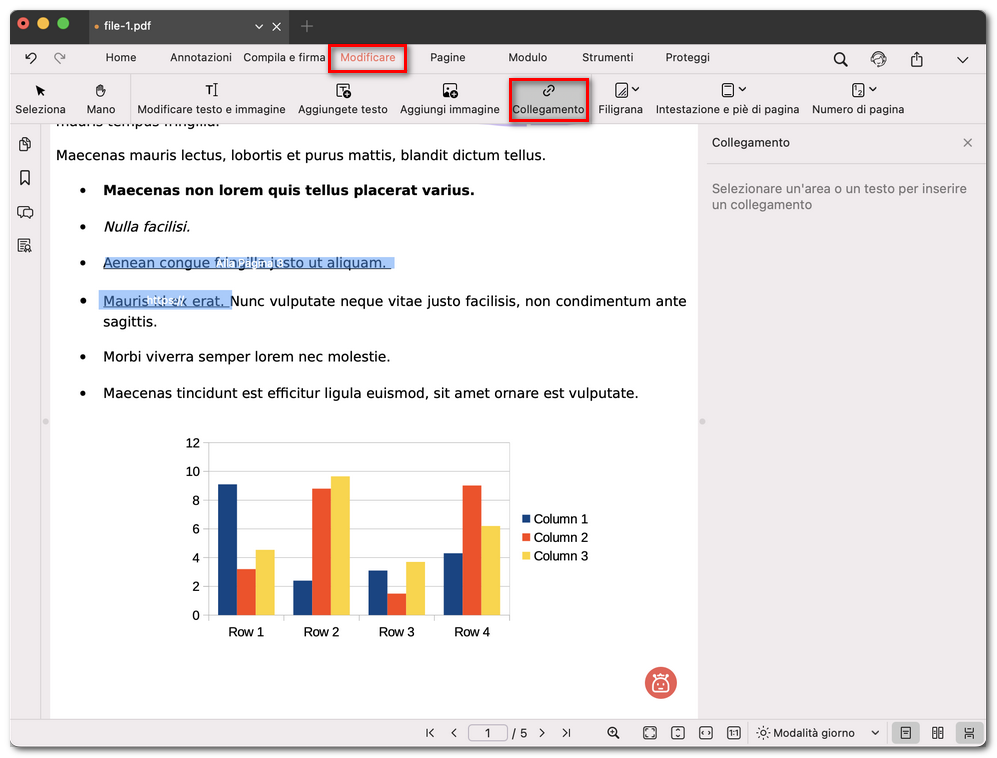Open the bookmarks panel in left sidebar
997x758 pixels.
click(25, 178)
